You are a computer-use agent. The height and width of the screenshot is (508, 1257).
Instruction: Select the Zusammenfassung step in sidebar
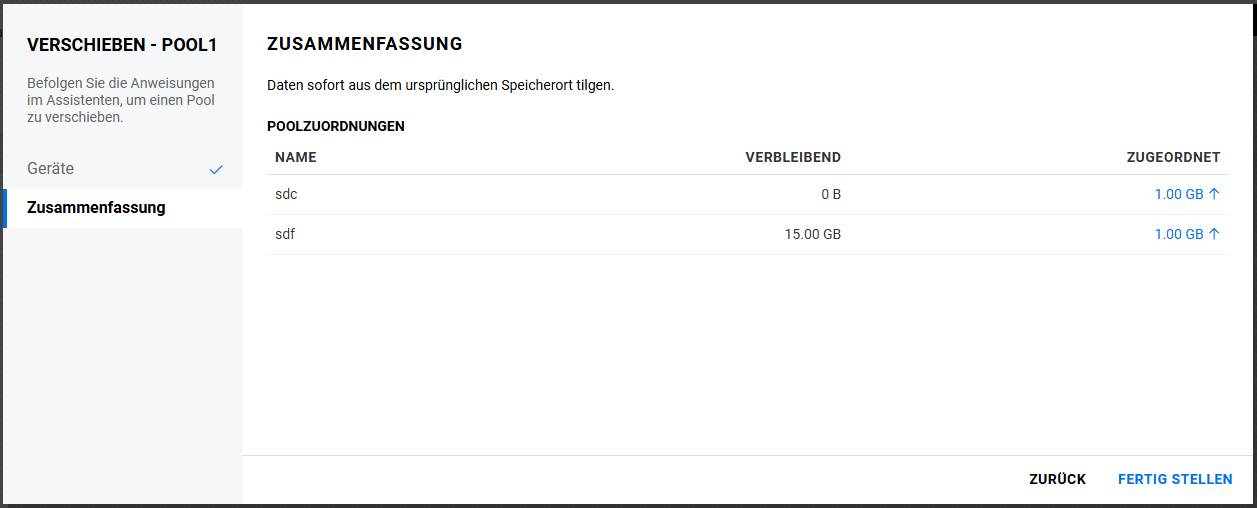(x=96, y=208)
